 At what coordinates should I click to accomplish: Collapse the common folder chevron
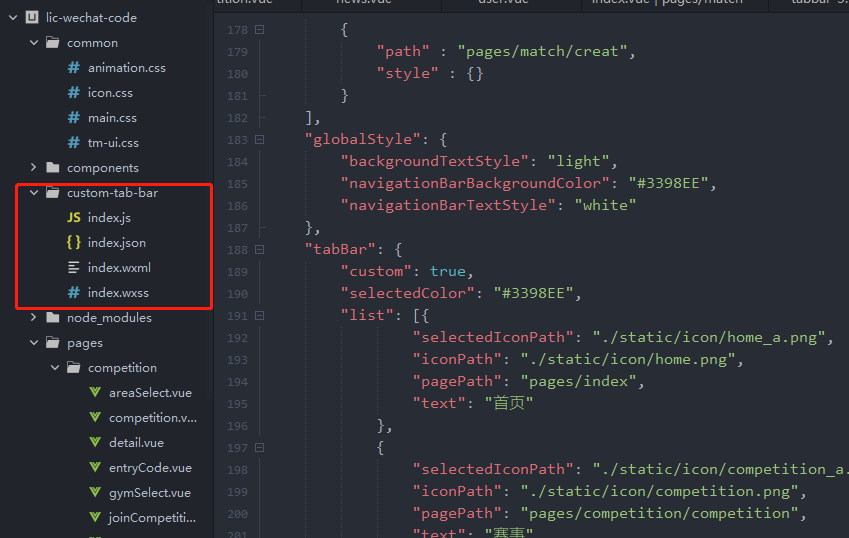pyautogui.click(x=34, y=42)
